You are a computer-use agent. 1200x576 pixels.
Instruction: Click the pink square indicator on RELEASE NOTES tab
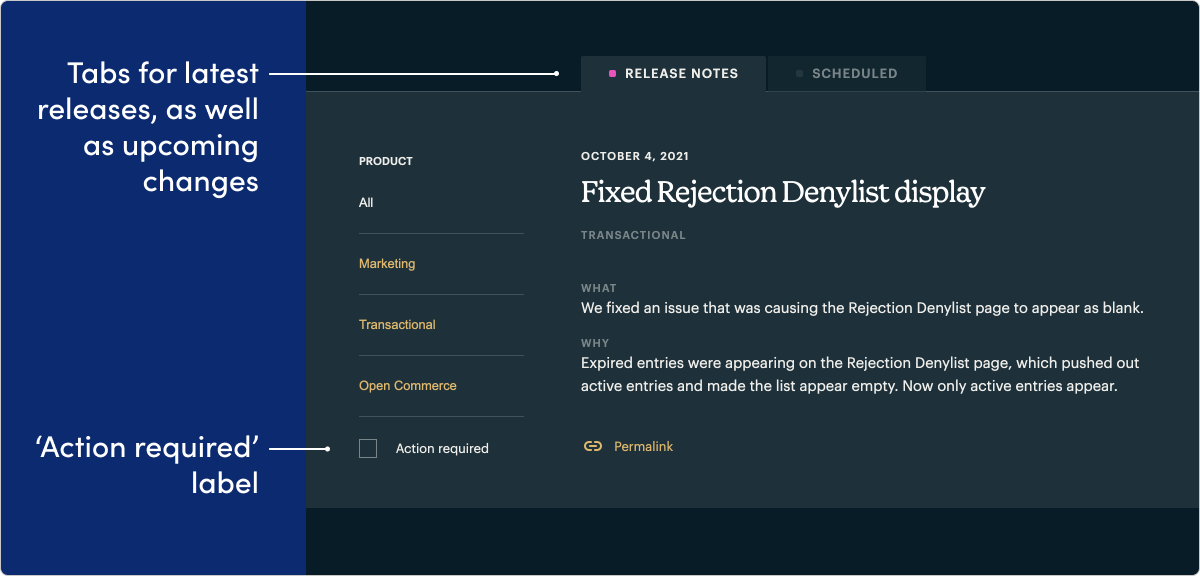tap(610, 73)
